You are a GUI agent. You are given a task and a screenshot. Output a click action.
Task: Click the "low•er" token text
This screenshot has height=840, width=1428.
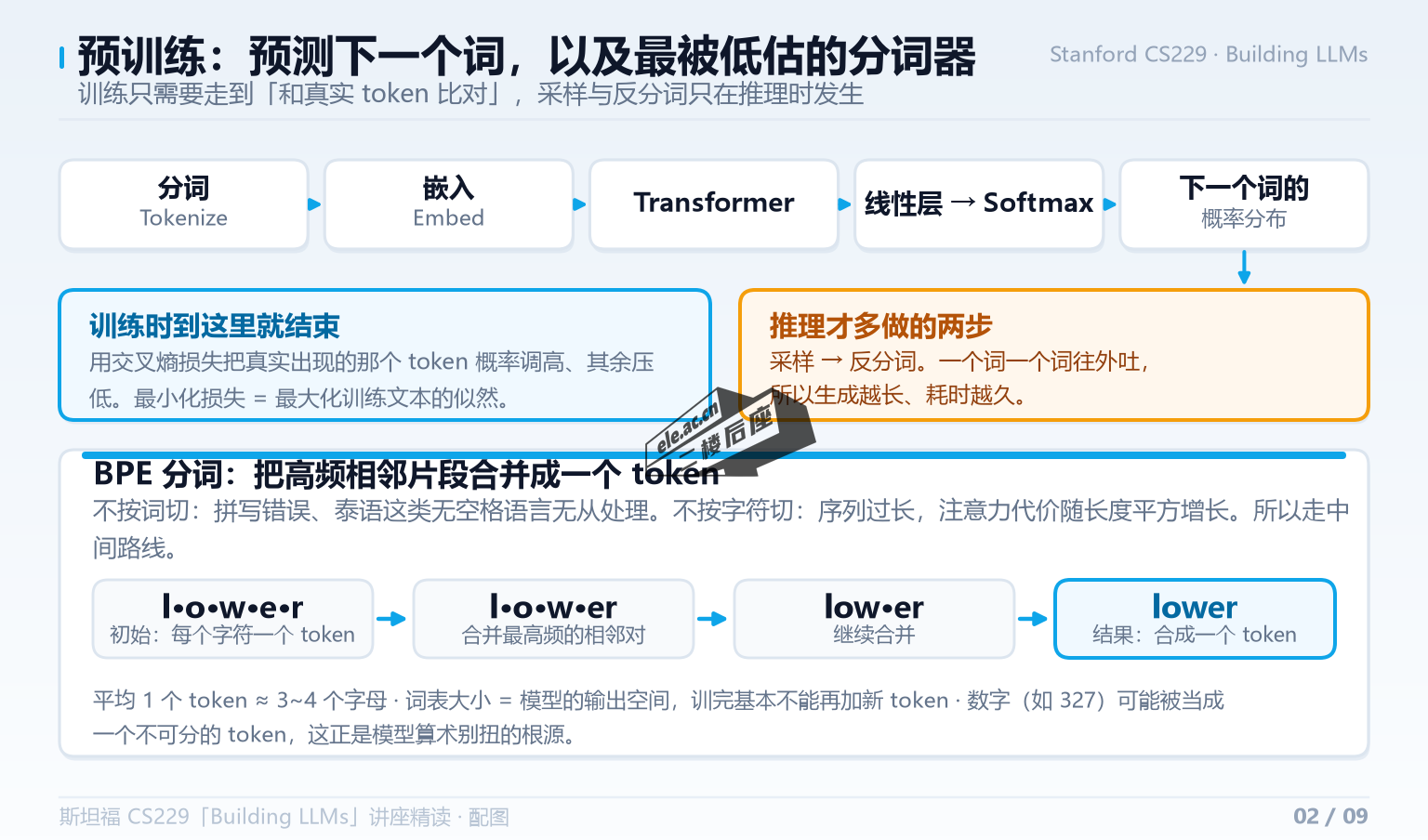tap(874, 607)
